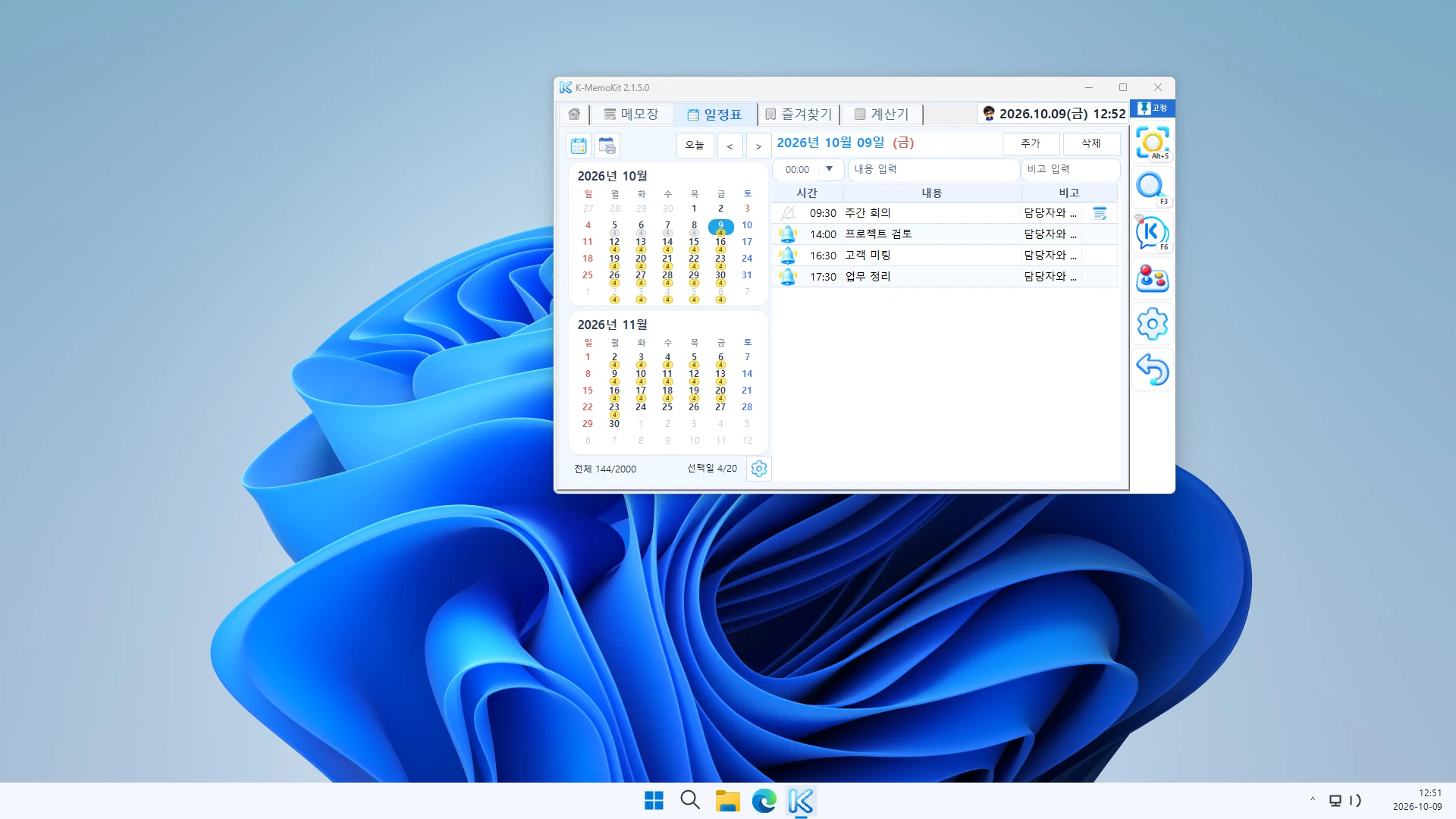Click the blue undo arrow icon
This screenshot has height=819, width=1456.
[1153, 369]
